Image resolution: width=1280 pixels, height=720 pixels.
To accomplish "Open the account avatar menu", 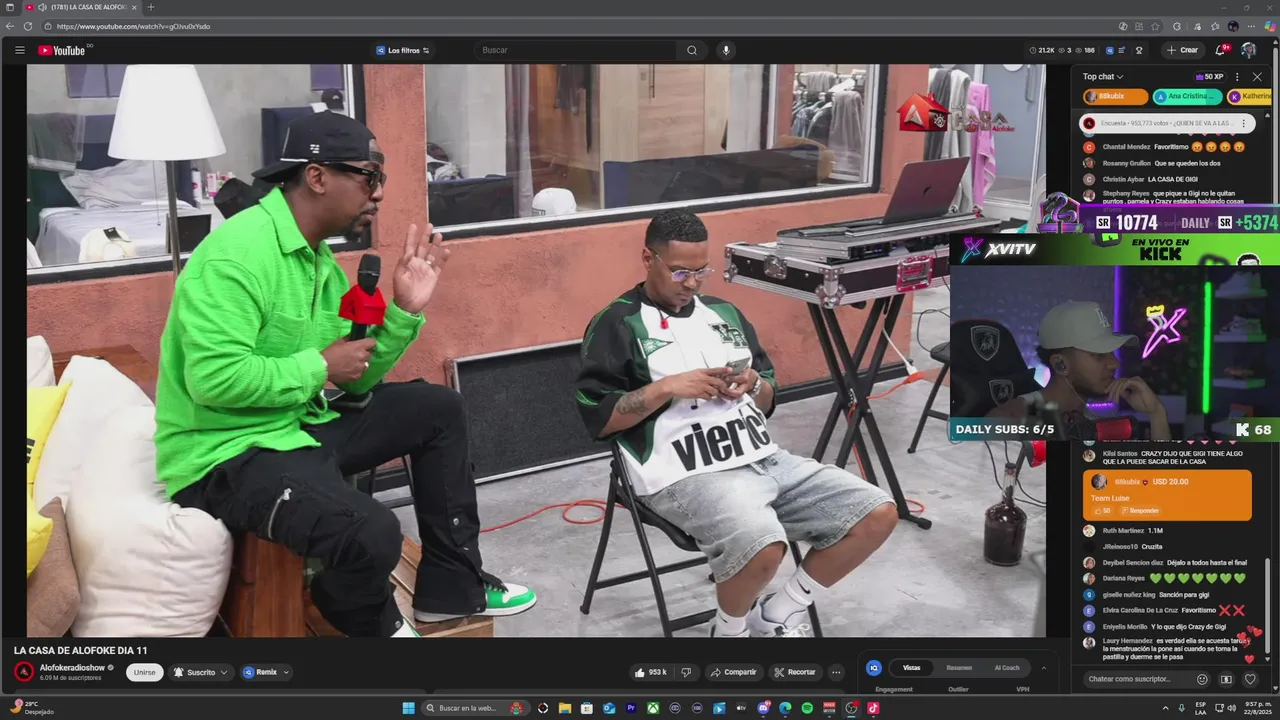I will tap(1248, 50).
